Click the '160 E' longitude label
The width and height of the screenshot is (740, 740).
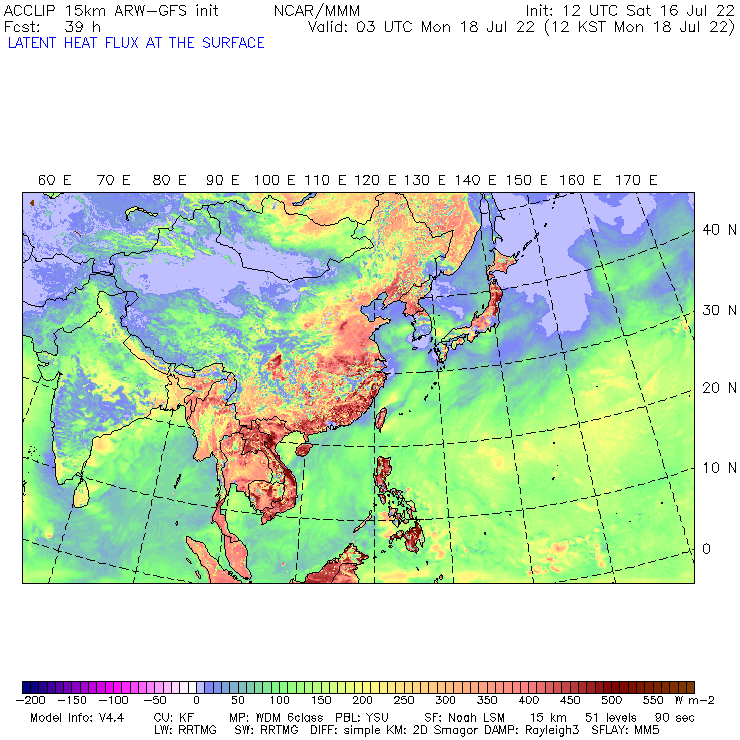pyautogui.click(x=580, y=180)
